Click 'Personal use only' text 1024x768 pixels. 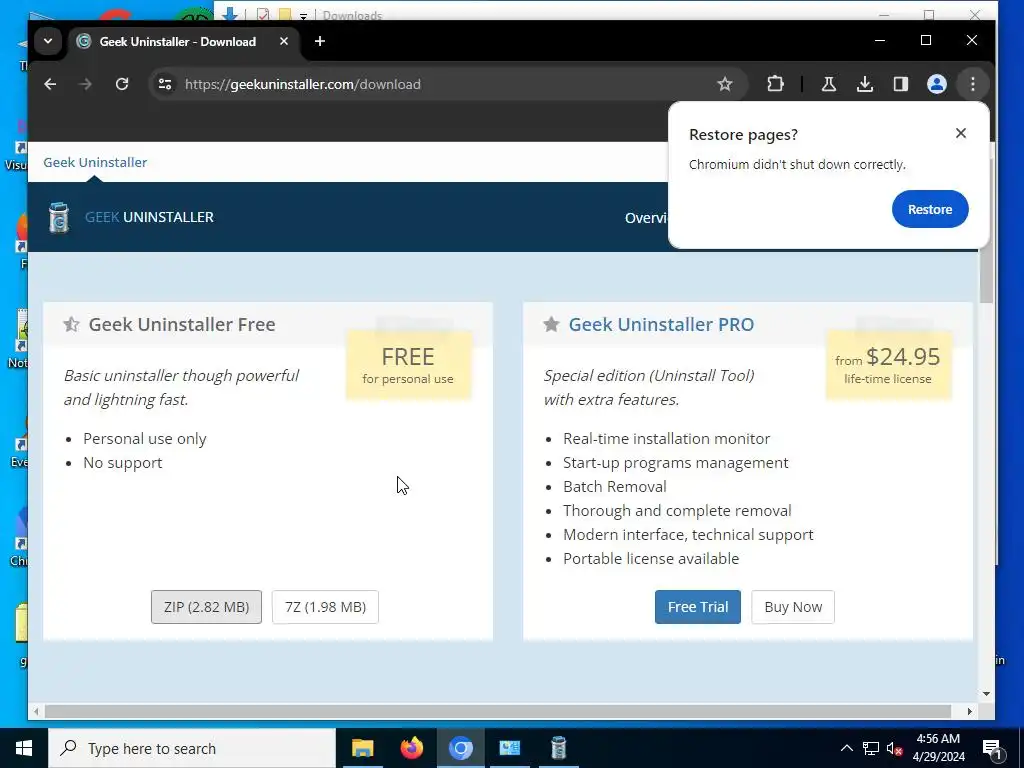144,439
